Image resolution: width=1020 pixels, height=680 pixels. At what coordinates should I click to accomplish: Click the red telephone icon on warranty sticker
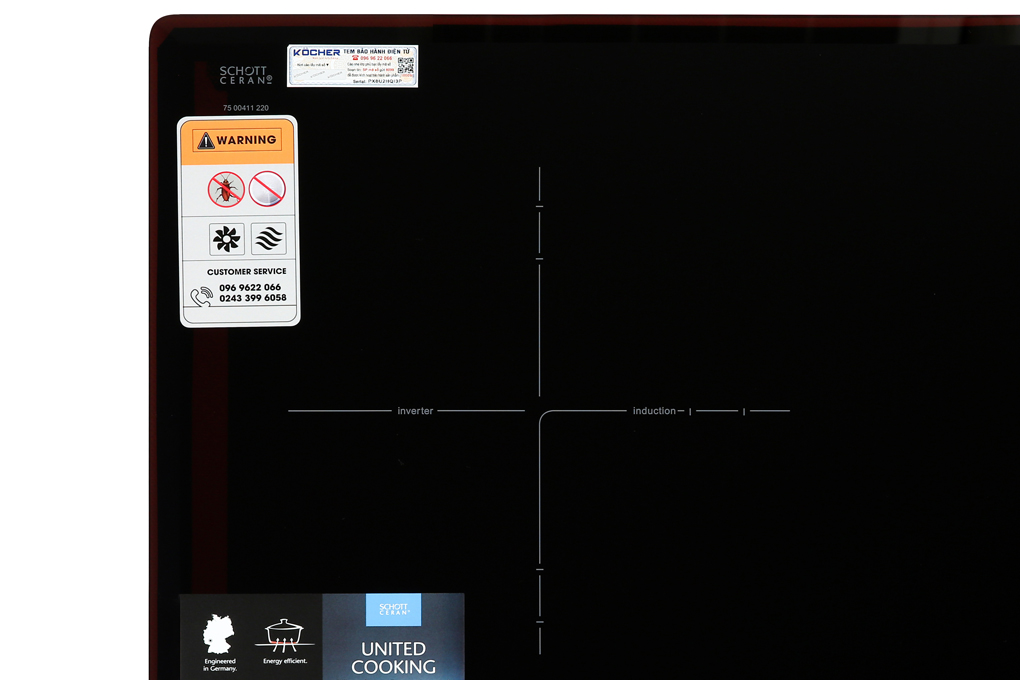pyautogui.click(x=355, y=58)
